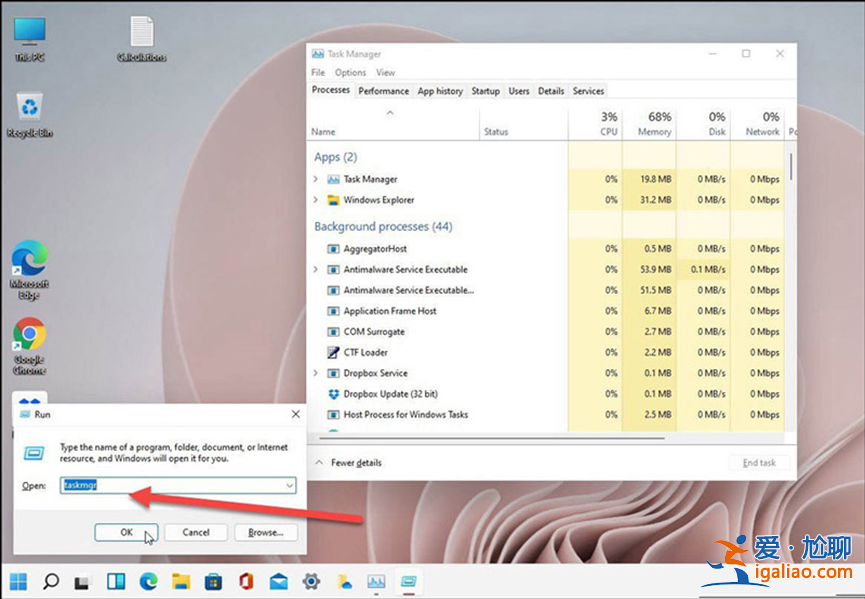Click Browse in the Run dialog
865x599 pixels.
(265, 532)
